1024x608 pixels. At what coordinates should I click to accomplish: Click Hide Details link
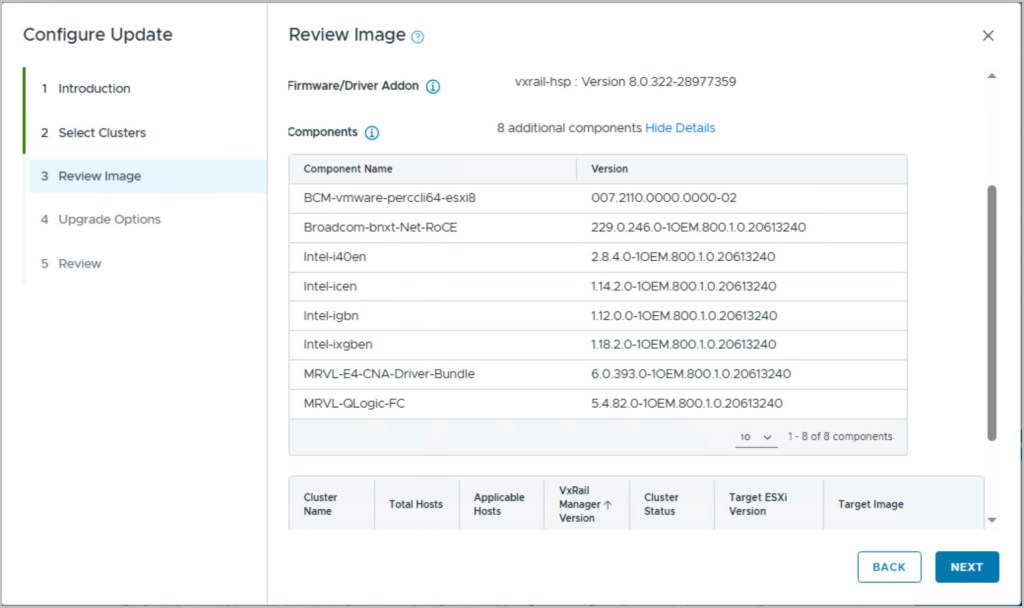tap(680, 128)
